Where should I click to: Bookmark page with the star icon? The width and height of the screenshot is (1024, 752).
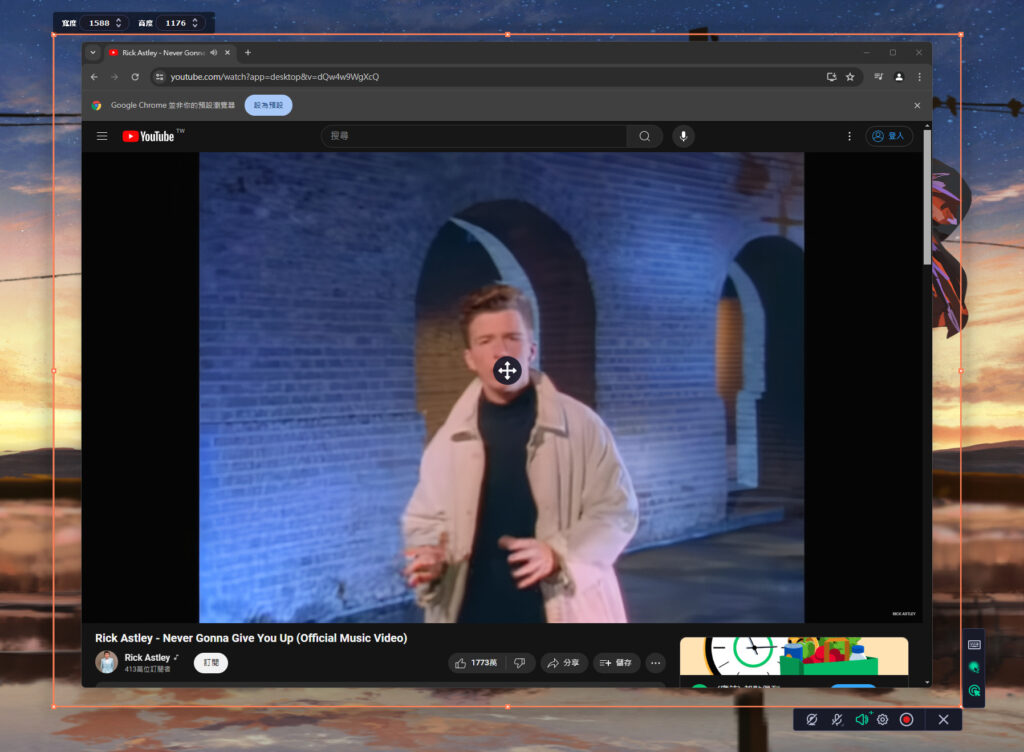point(850,77)
